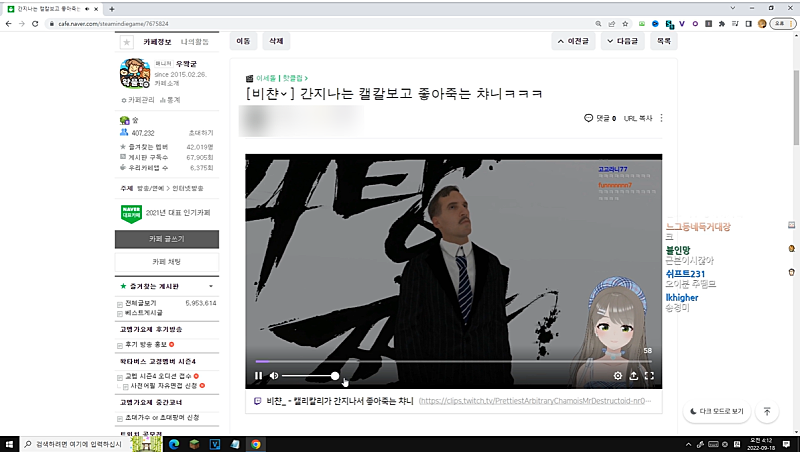Pause the Twitch clip video

click(258, 376)
